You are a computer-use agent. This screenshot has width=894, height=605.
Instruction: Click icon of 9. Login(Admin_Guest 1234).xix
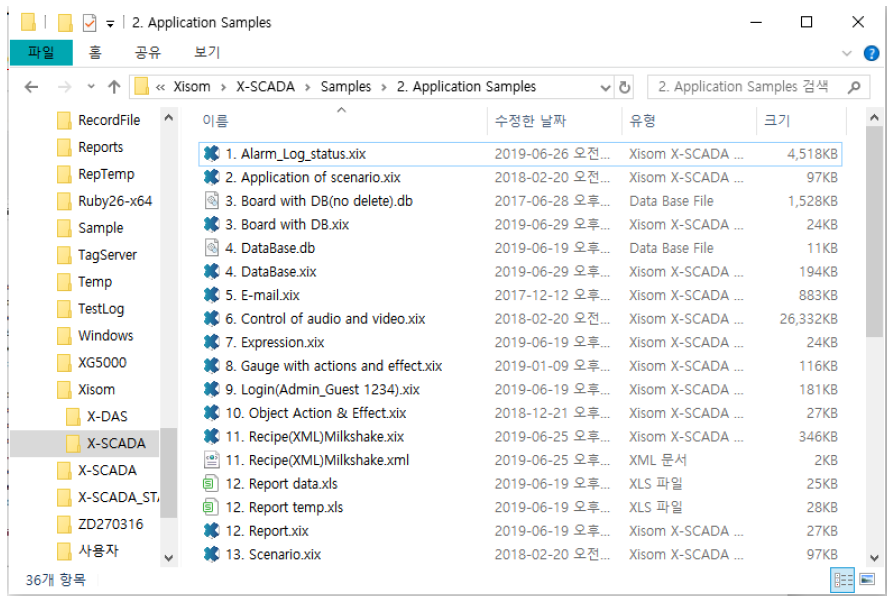click(x=212, y=389)
